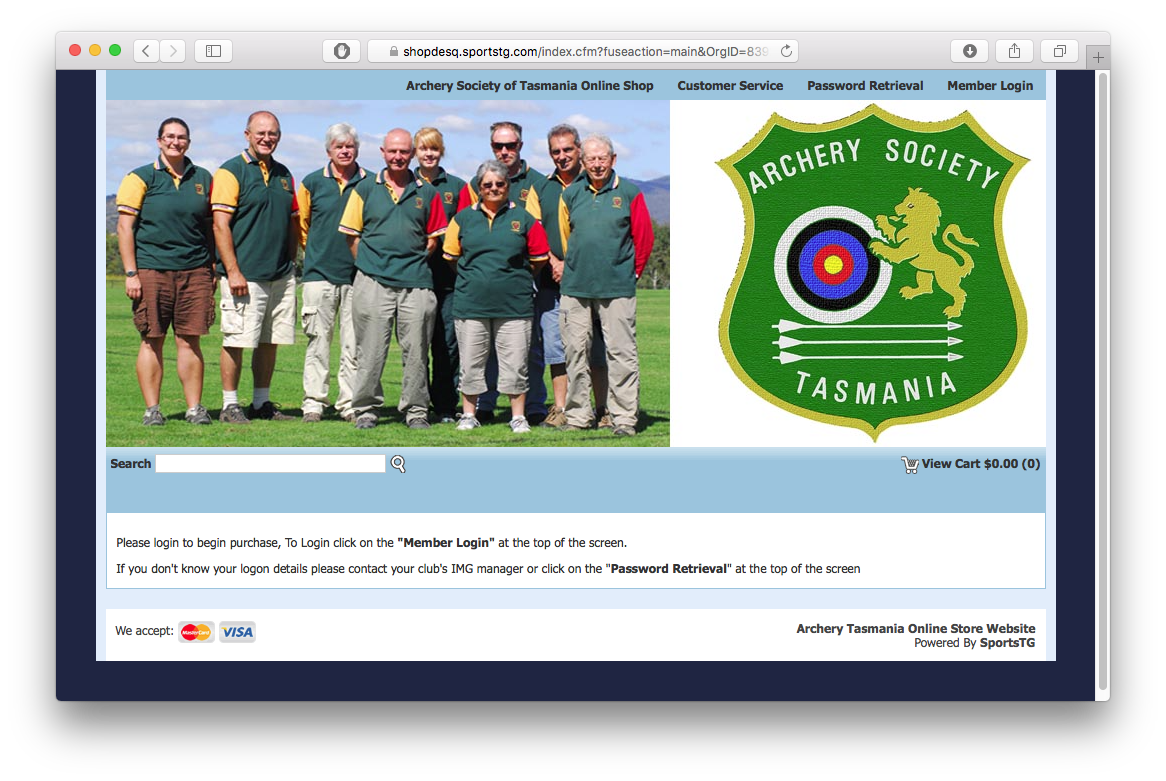Show all tabs overview

[1060, 51]
